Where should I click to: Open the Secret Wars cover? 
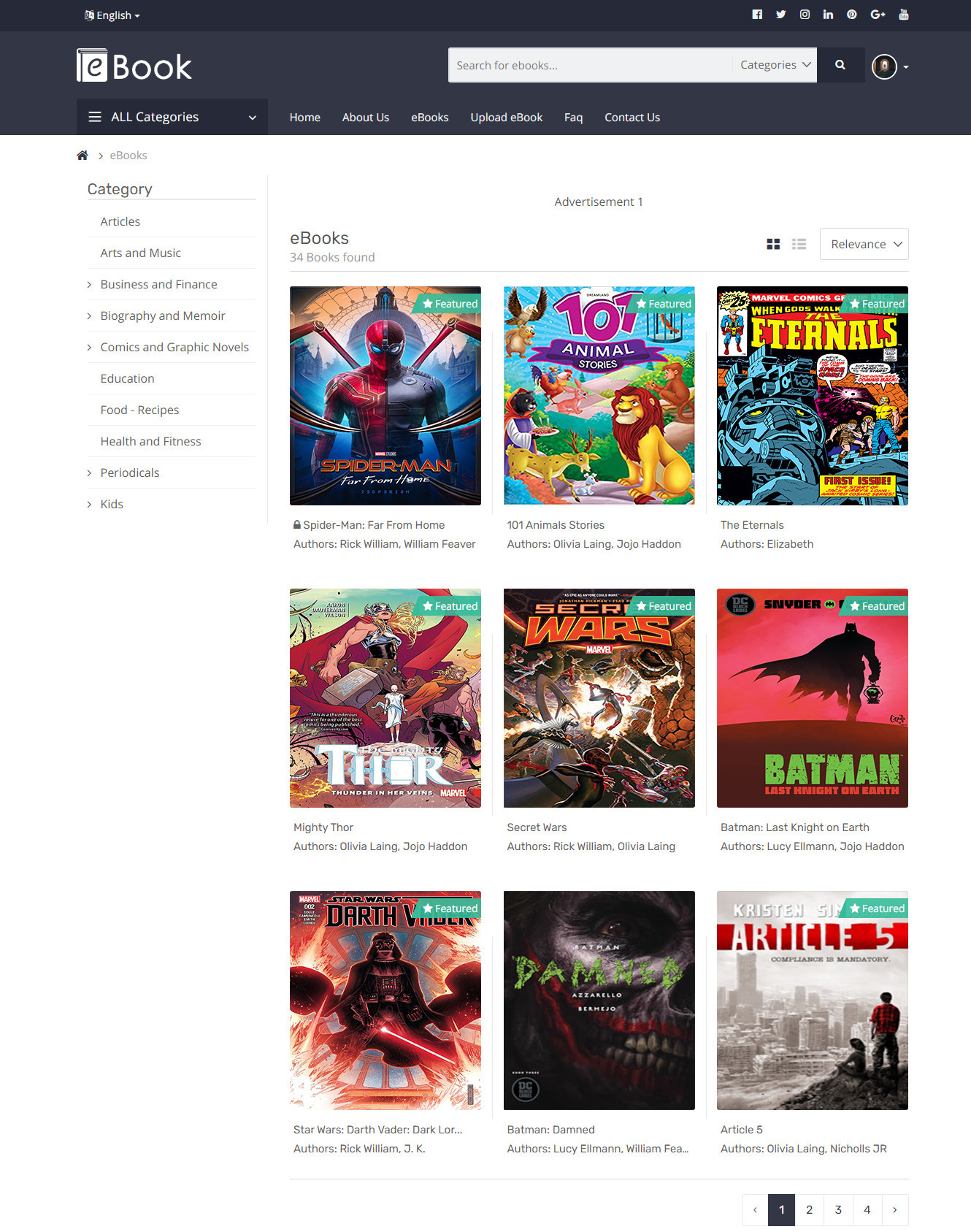[599, 698]
